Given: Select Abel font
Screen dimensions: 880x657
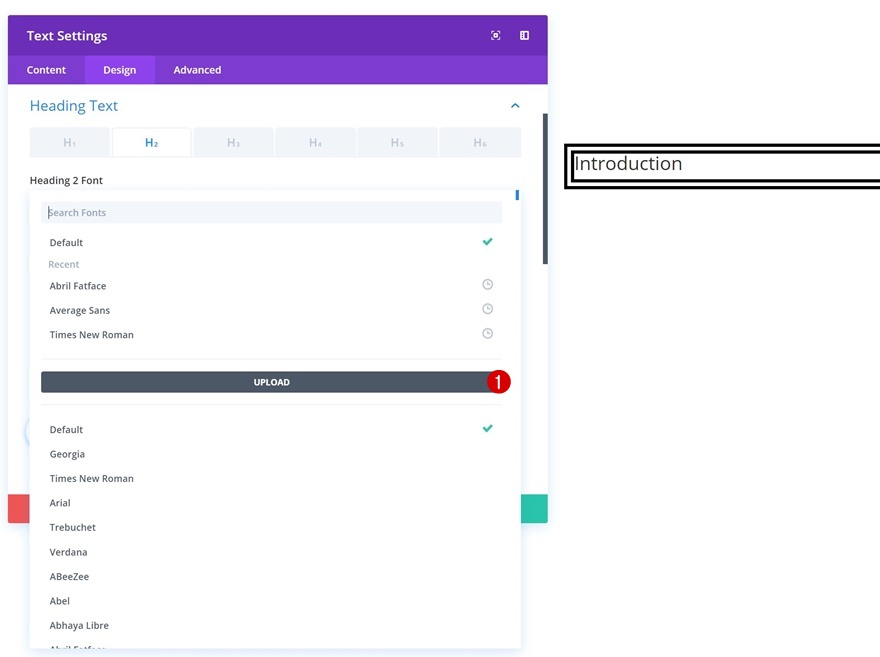Looking at the screenshot, I should pos(272,601).
